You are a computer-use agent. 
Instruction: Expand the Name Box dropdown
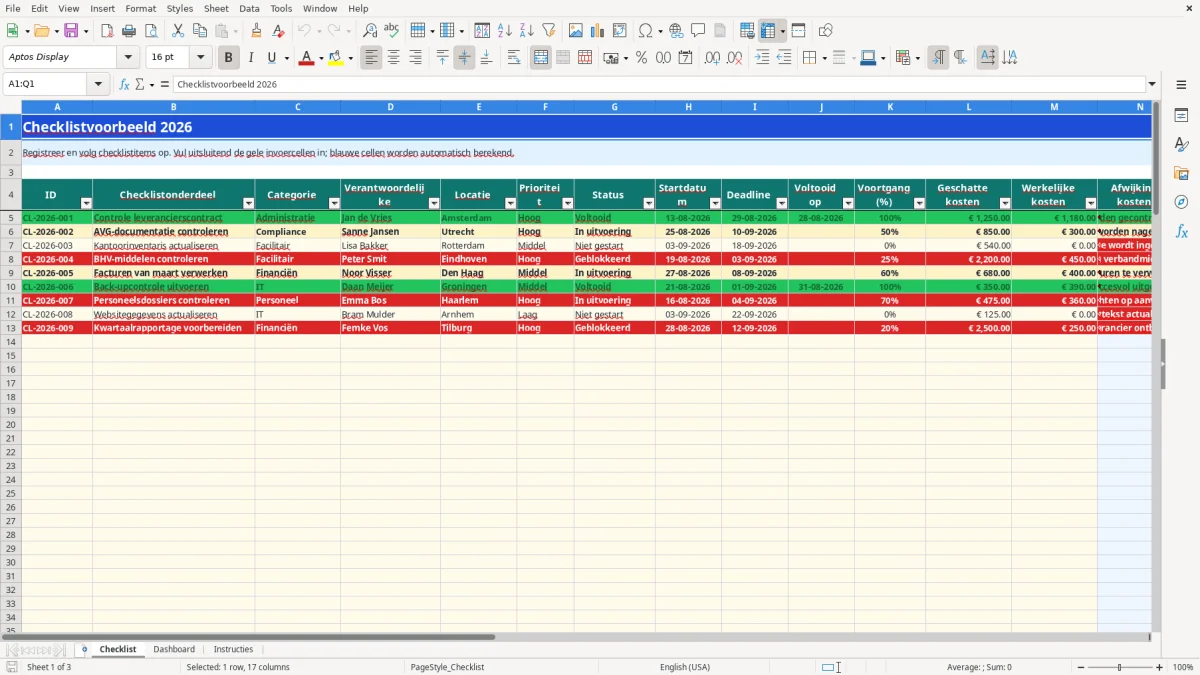click(x=100, y=84)
